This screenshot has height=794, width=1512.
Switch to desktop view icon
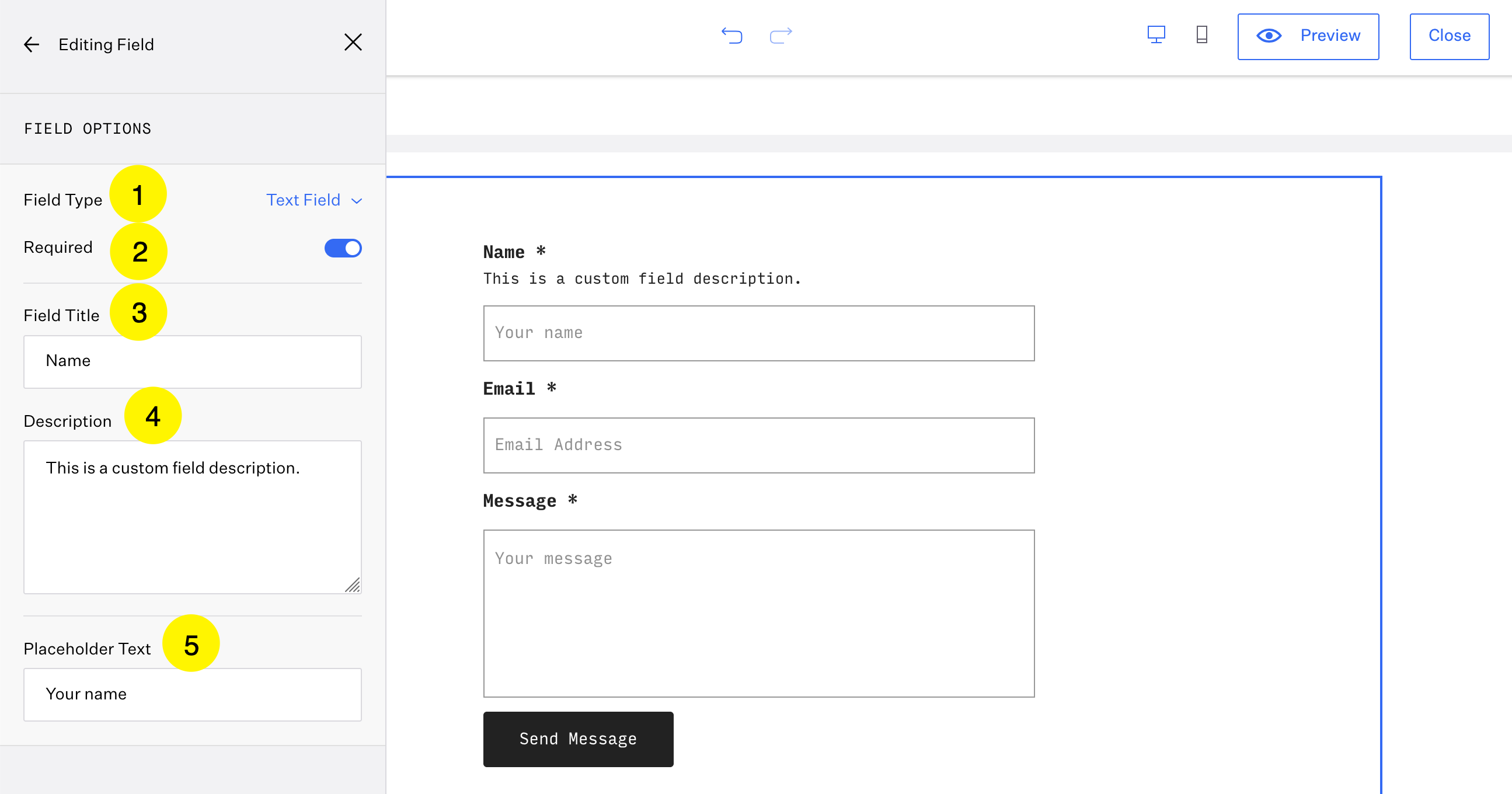1156,35
